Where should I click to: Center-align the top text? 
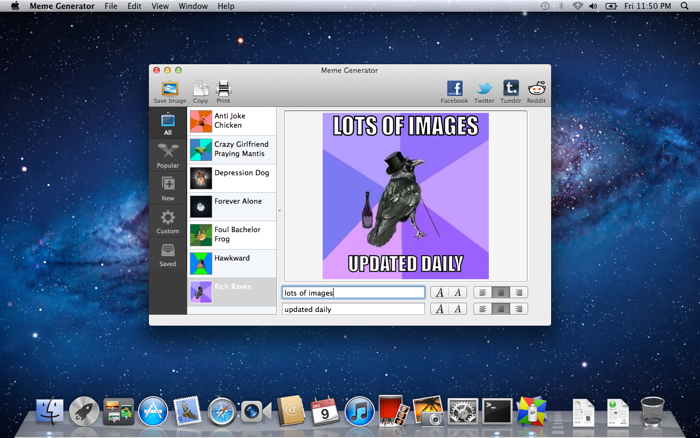pyautogui.click(x=500, y=292)
